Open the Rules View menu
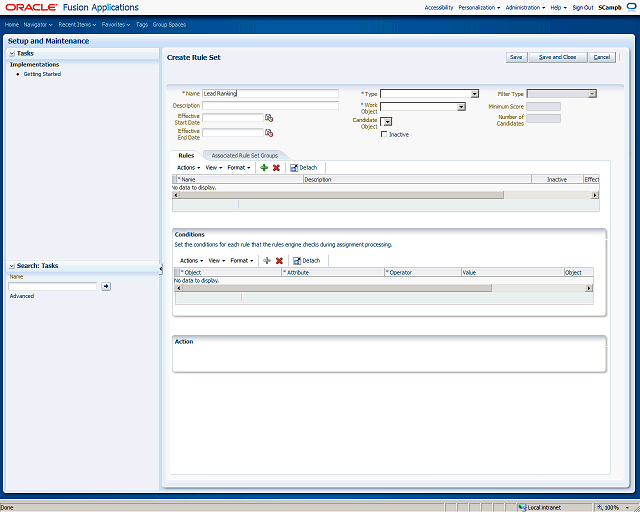640x512 pixels. [x=213, y=168]
